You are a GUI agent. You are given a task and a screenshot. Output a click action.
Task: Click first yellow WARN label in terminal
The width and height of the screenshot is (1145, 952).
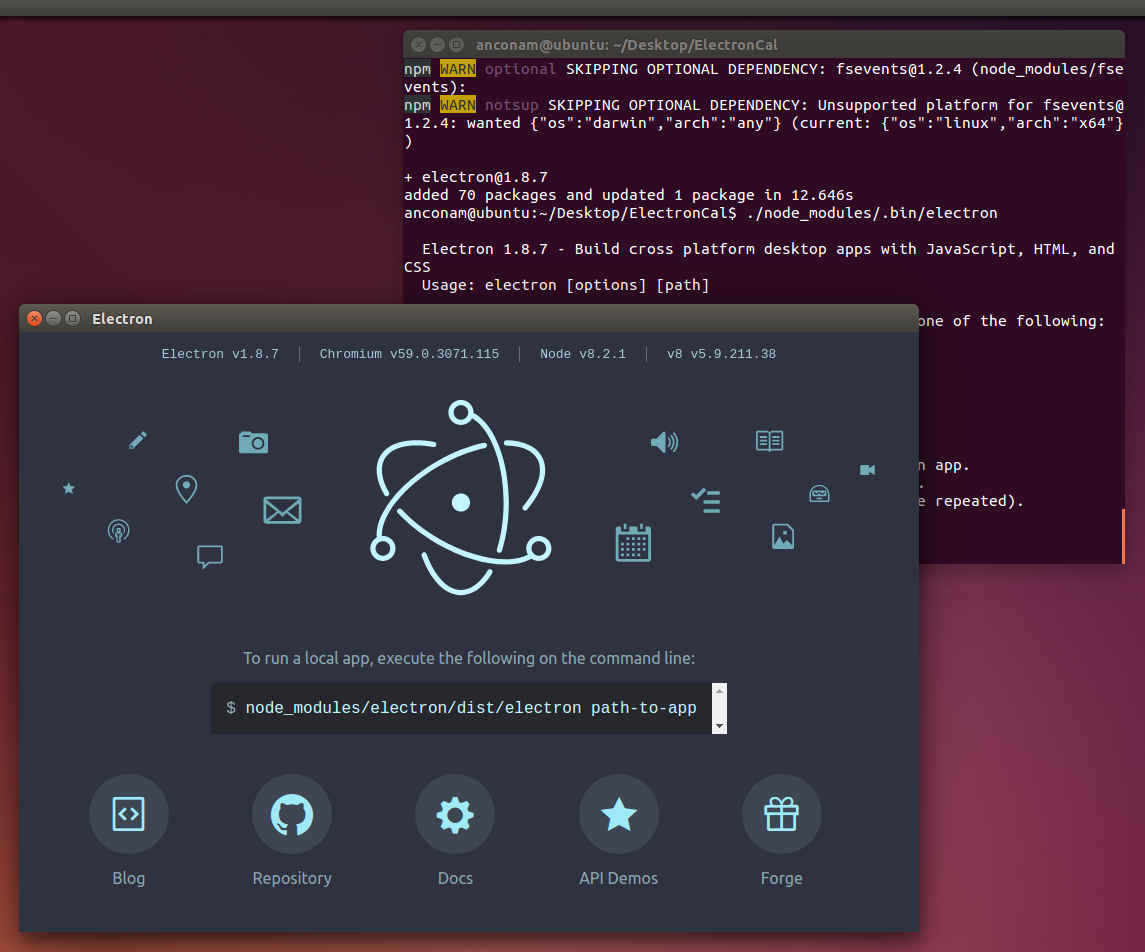pos(458,69)
